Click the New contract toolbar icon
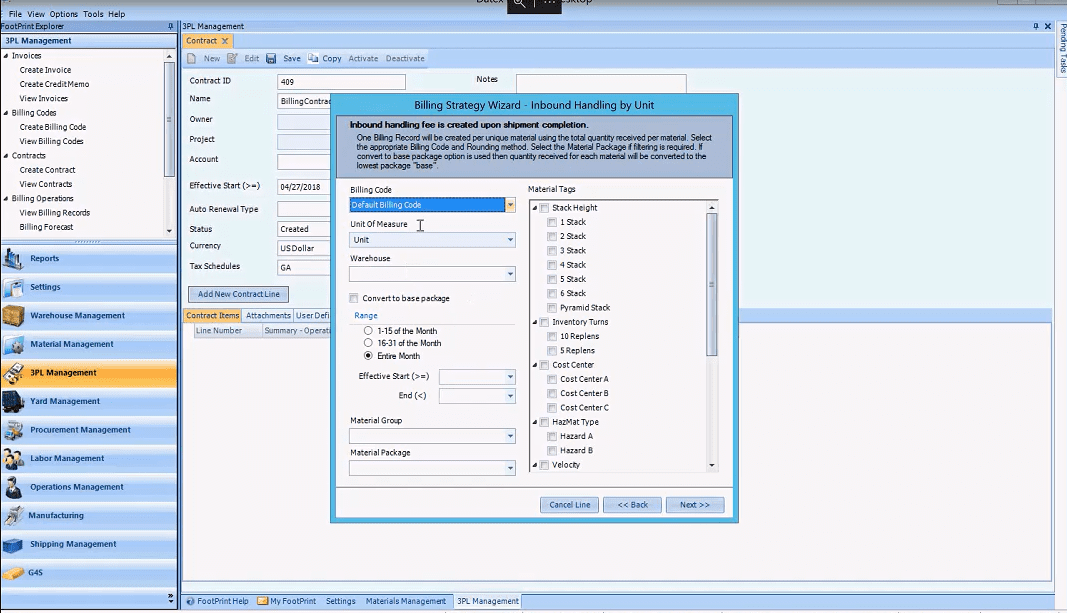The width and height of the screenshot is (1067, 613). [x=192, y=59]
